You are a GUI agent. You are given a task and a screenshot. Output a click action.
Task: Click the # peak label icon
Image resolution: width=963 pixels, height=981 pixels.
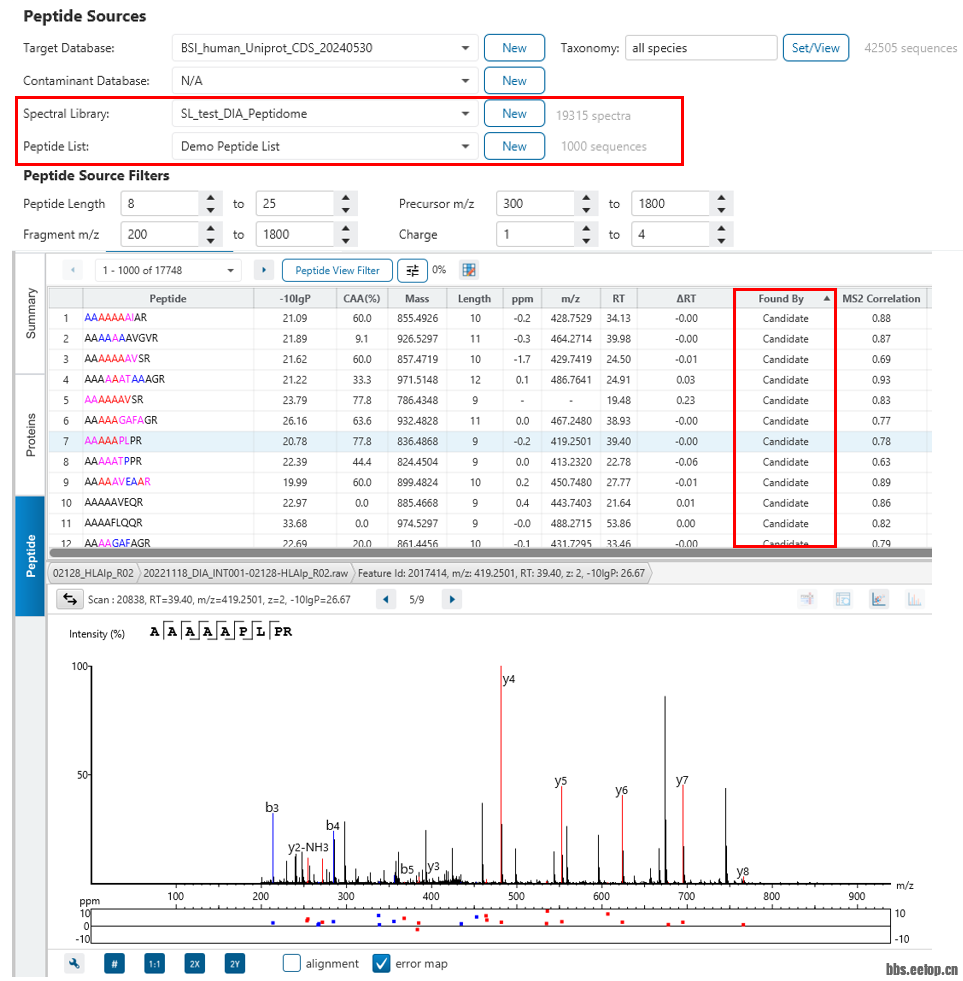(x=115, y=963)
